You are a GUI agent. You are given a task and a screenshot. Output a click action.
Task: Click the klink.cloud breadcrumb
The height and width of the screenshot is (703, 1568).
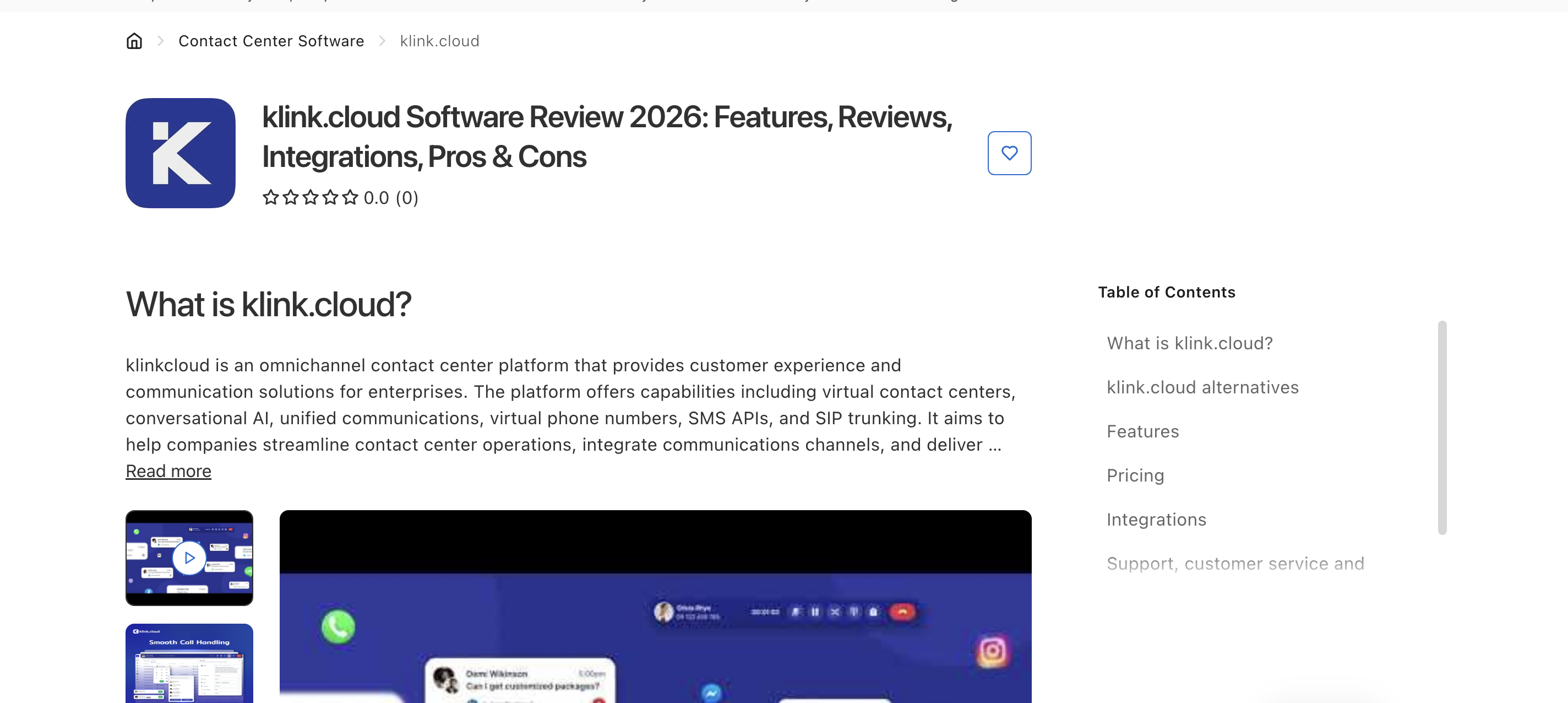(439, 41)
